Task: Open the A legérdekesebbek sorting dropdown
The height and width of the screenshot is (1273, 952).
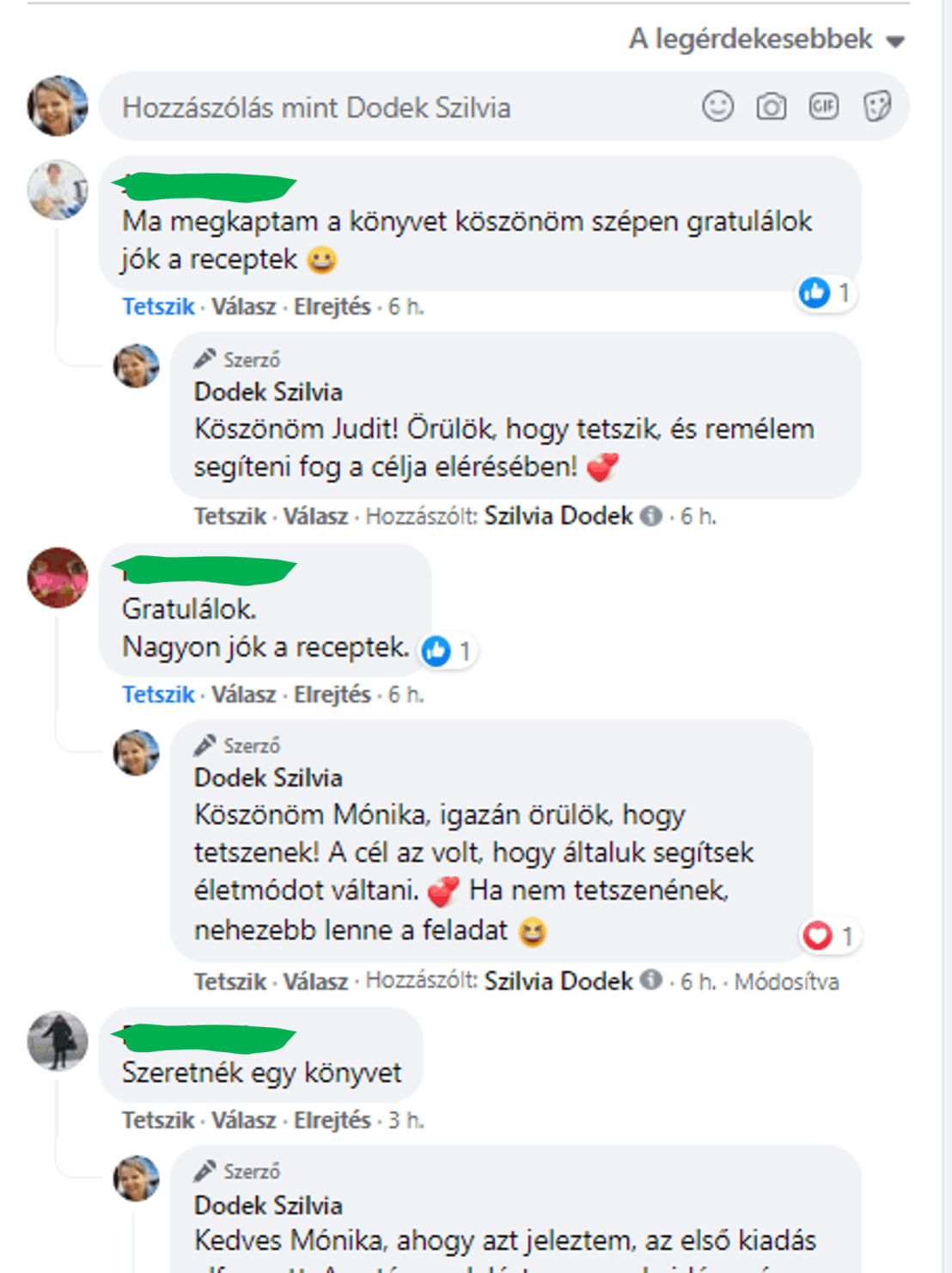Action: (766, 40)
